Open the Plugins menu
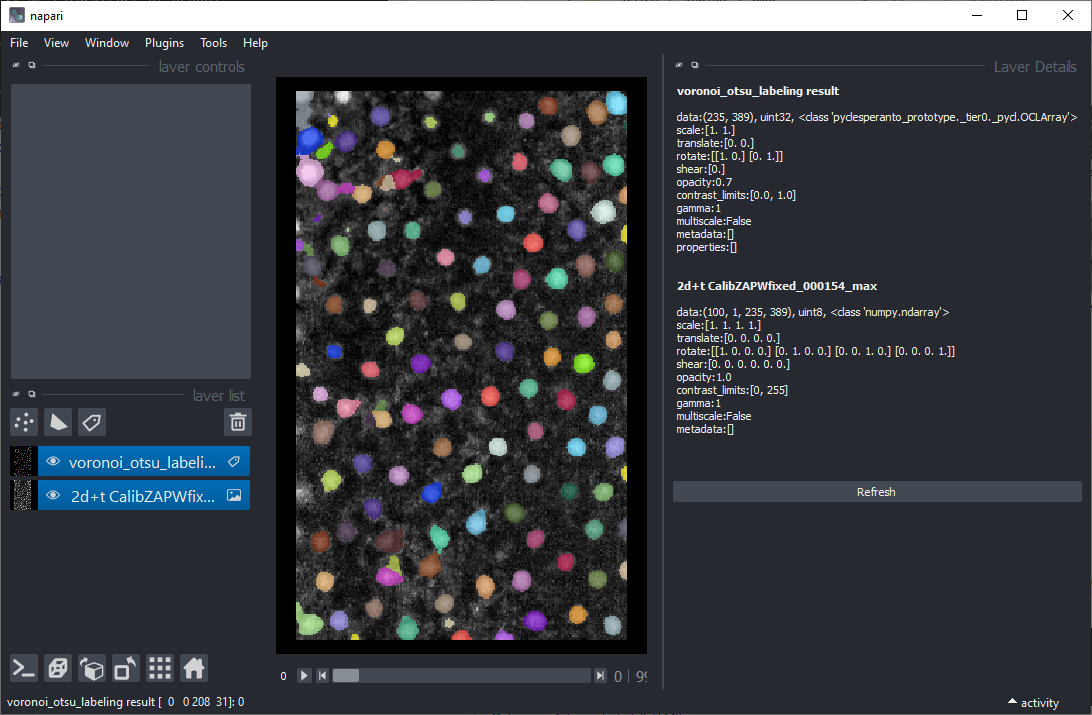This screenshot has width=1092, height=715. click(x=164, y=43)
